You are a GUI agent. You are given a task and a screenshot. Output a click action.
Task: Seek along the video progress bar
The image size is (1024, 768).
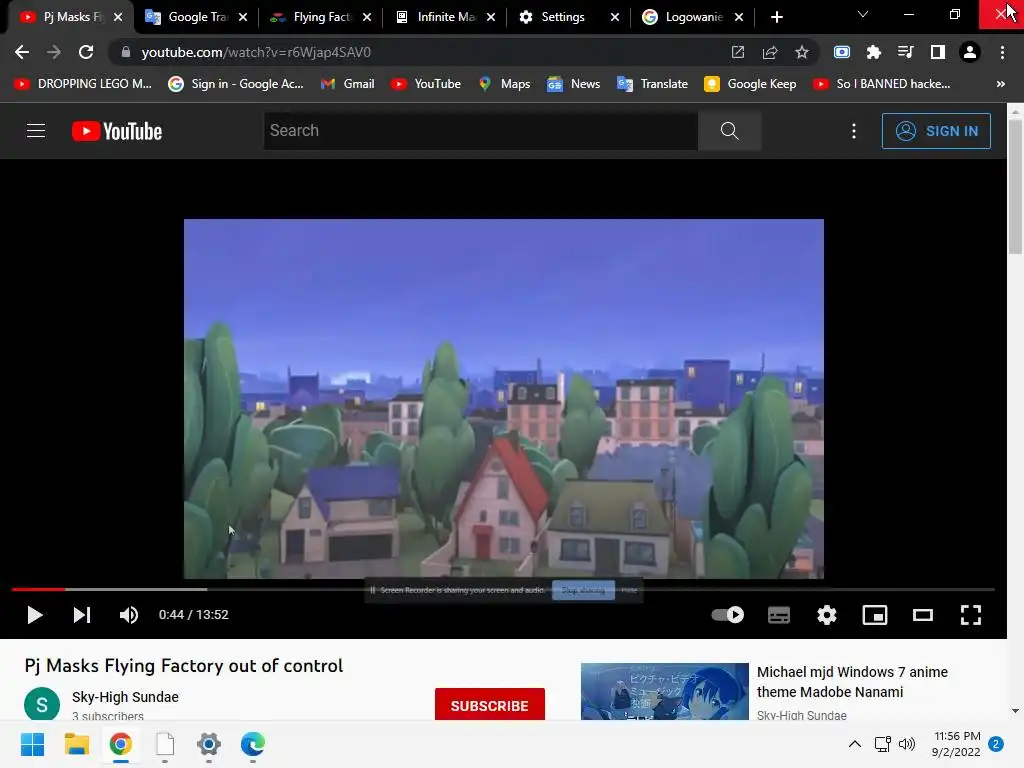point(503,589)
